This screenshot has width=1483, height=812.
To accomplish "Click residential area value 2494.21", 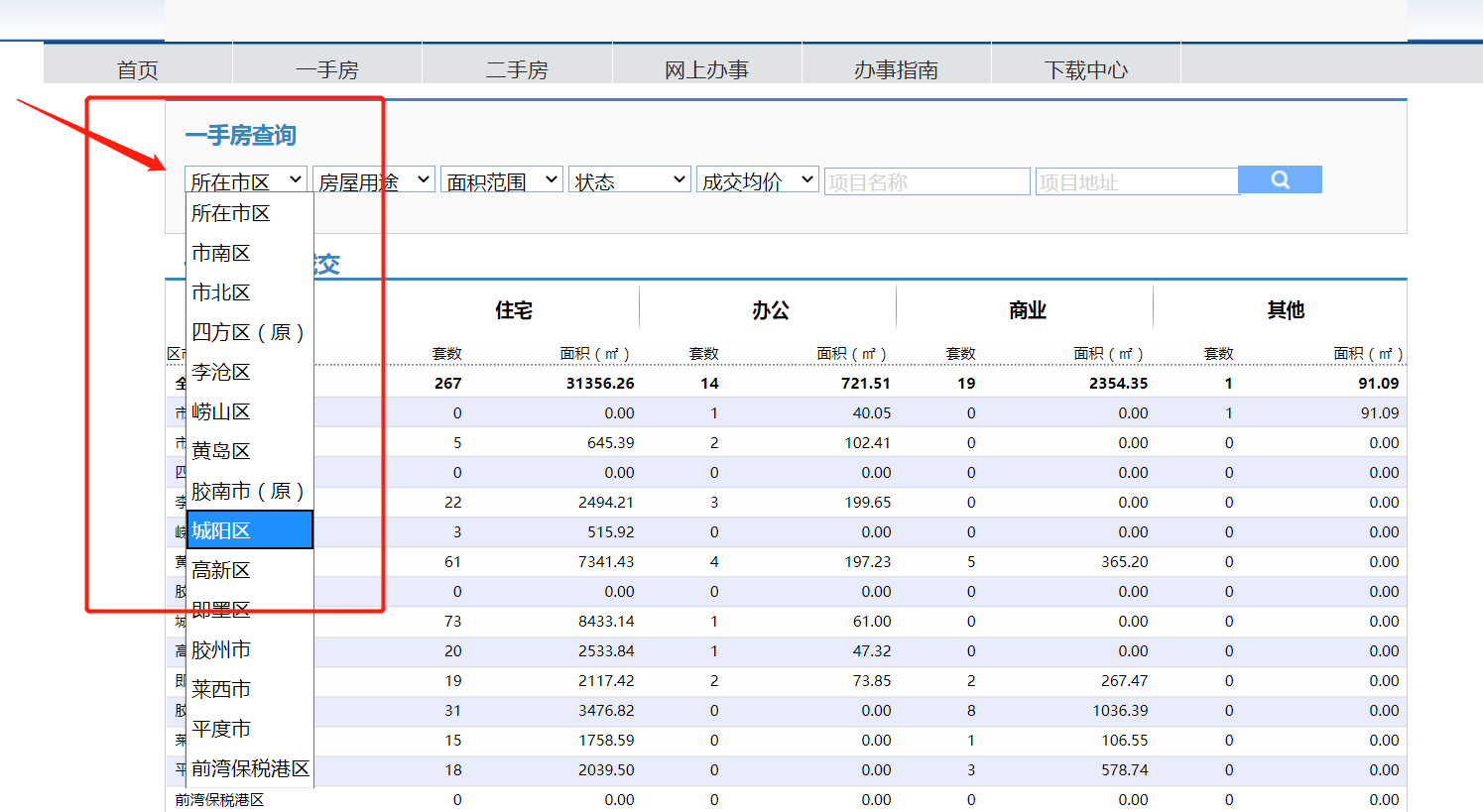I will 606,502.
